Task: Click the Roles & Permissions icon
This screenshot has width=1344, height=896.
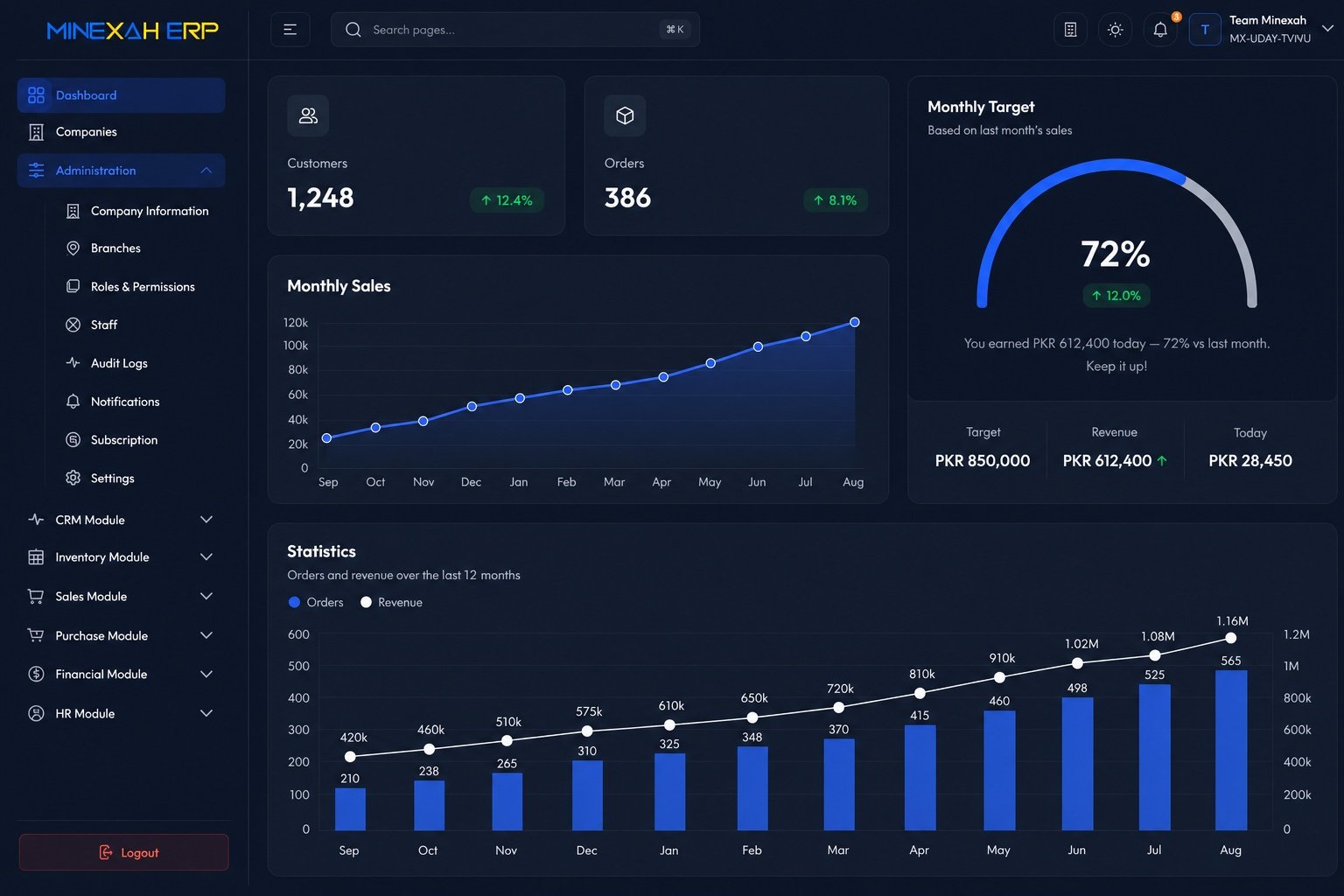Action: coord(73,286)
